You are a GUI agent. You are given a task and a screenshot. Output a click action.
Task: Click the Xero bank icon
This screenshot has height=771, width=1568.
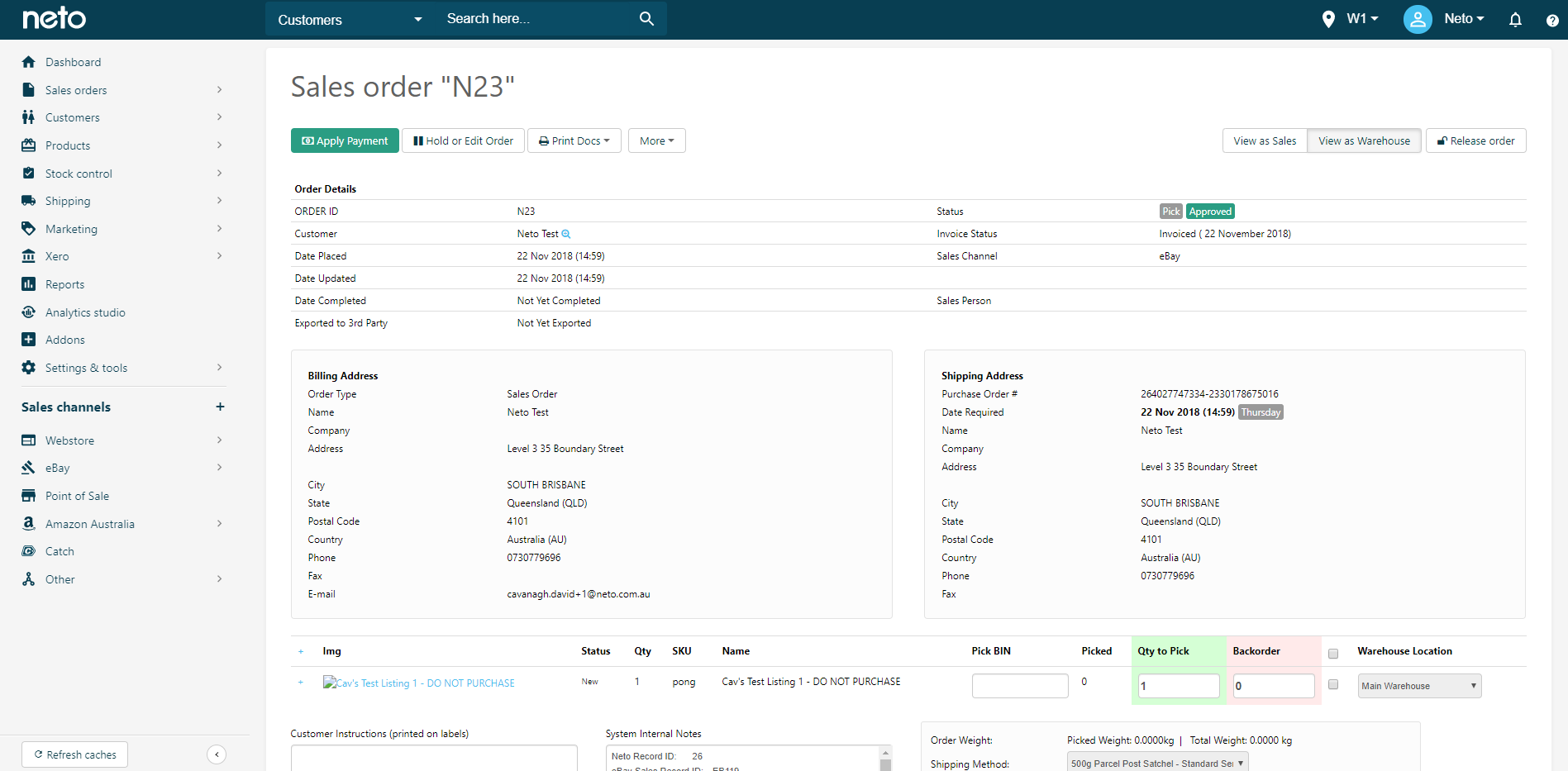click(x=29, y=256)
